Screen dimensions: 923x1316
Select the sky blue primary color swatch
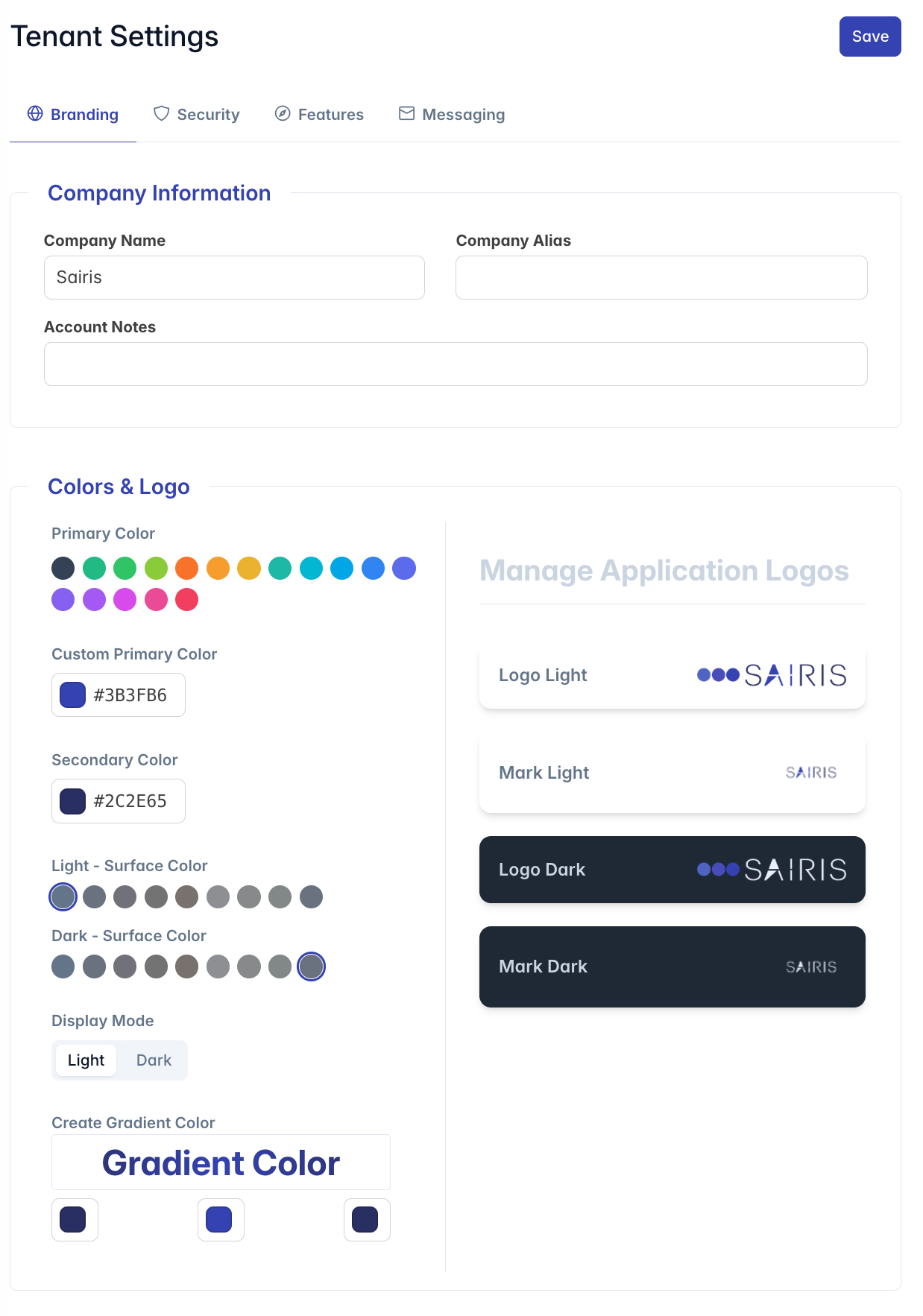click(342, 568)
